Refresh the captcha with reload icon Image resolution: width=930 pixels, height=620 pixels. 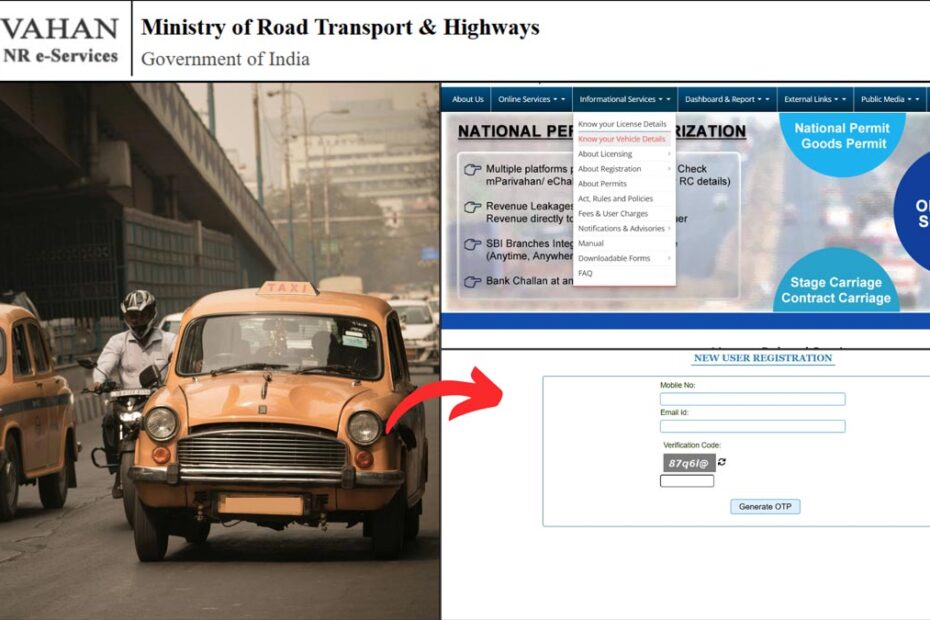[x=722, y=462]
